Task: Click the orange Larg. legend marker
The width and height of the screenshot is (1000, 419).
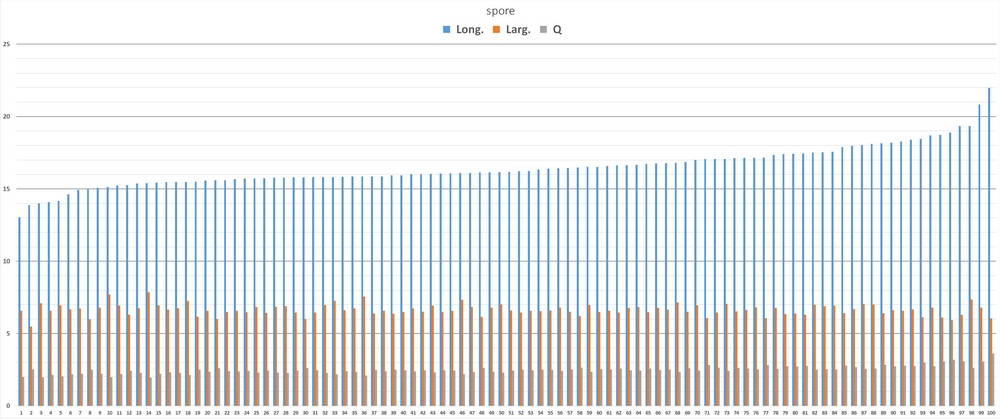Action: tap(496, 30)
